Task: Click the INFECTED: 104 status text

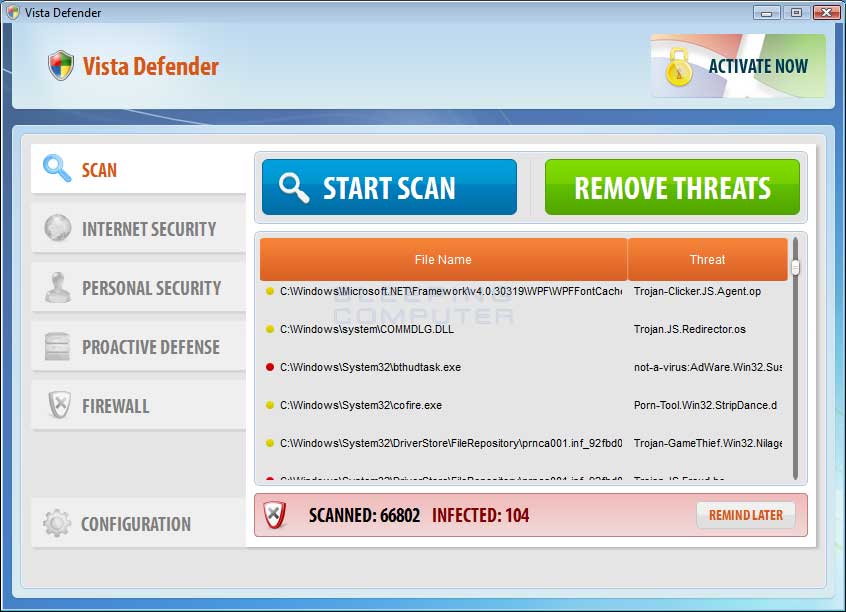Action: pyautogui.click(x=481, y=515)
